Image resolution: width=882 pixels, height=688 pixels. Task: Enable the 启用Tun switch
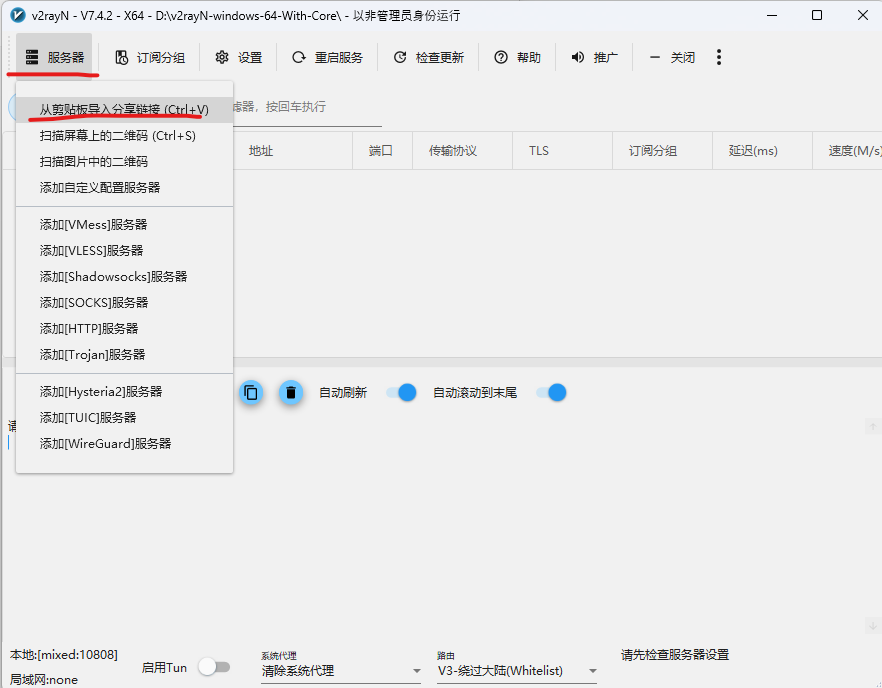tap(214, 667)
